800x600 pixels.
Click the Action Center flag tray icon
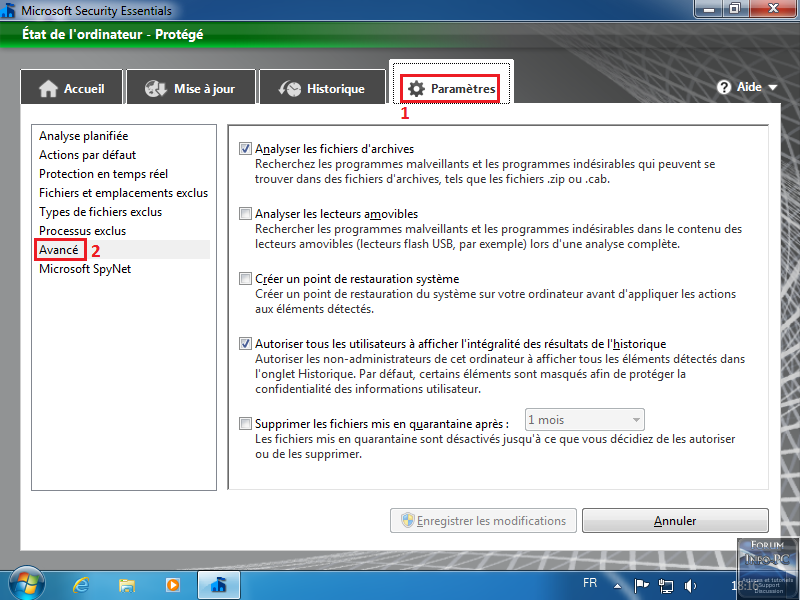[x=641, y=585]
